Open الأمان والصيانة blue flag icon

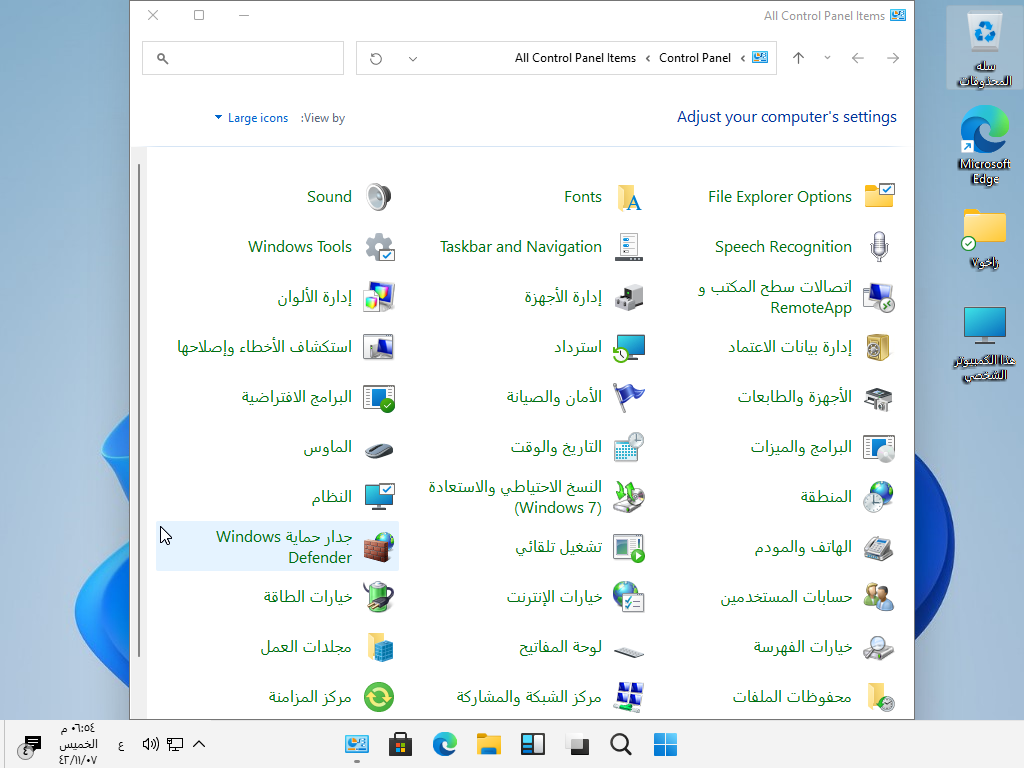[x=630, y=397]
